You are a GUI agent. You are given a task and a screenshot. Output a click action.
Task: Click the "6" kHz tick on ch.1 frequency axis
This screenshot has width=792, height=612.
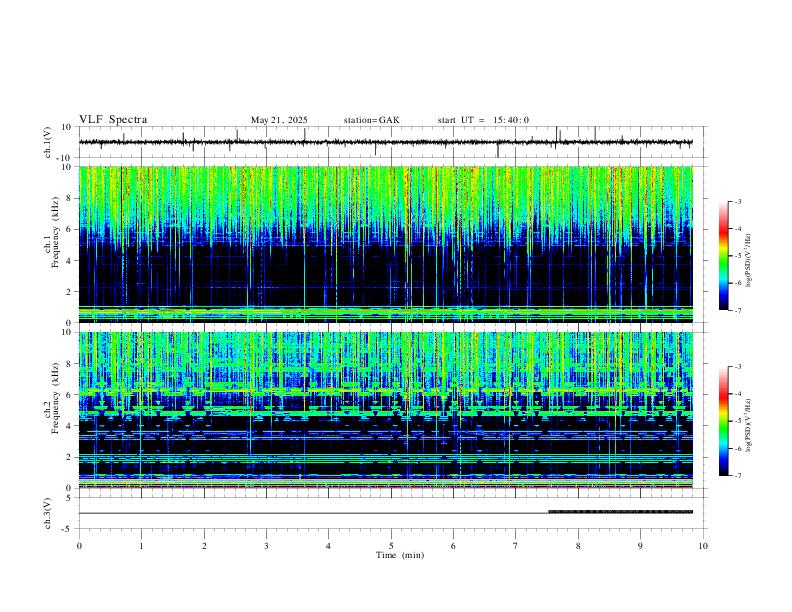[70, 229]
